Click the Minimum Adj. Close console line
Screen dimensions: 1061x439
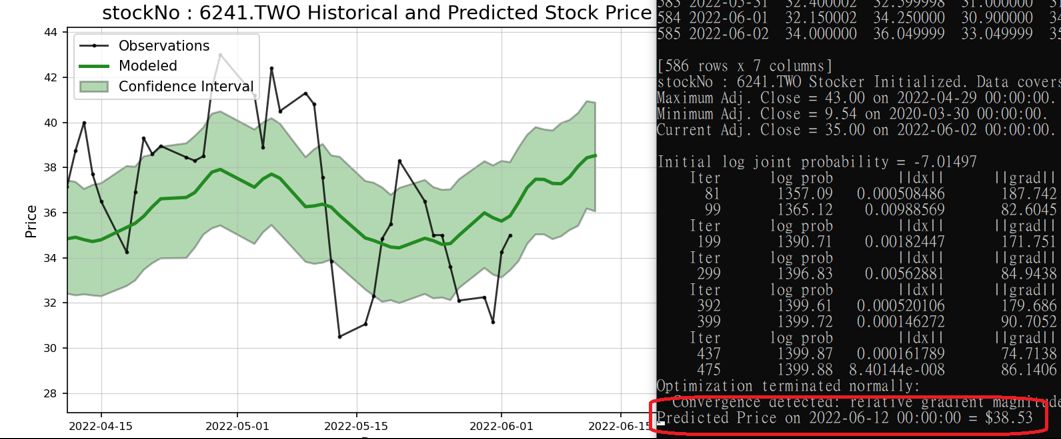pyautogui.click(x=859, y=114)
